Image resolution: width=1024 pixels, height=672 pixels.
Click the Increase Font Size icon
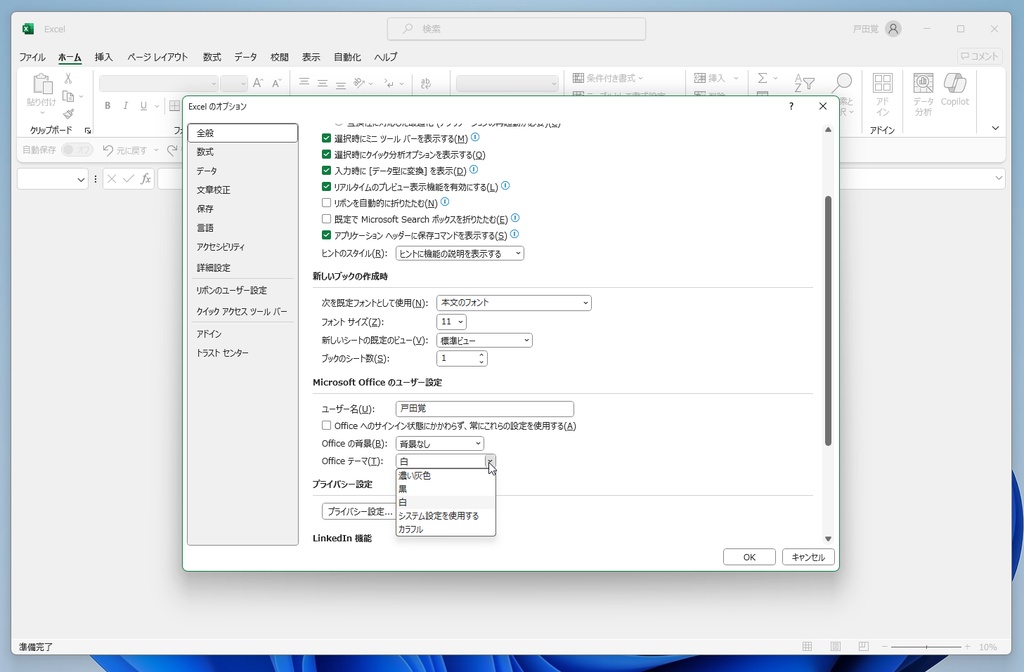[257, 83]
